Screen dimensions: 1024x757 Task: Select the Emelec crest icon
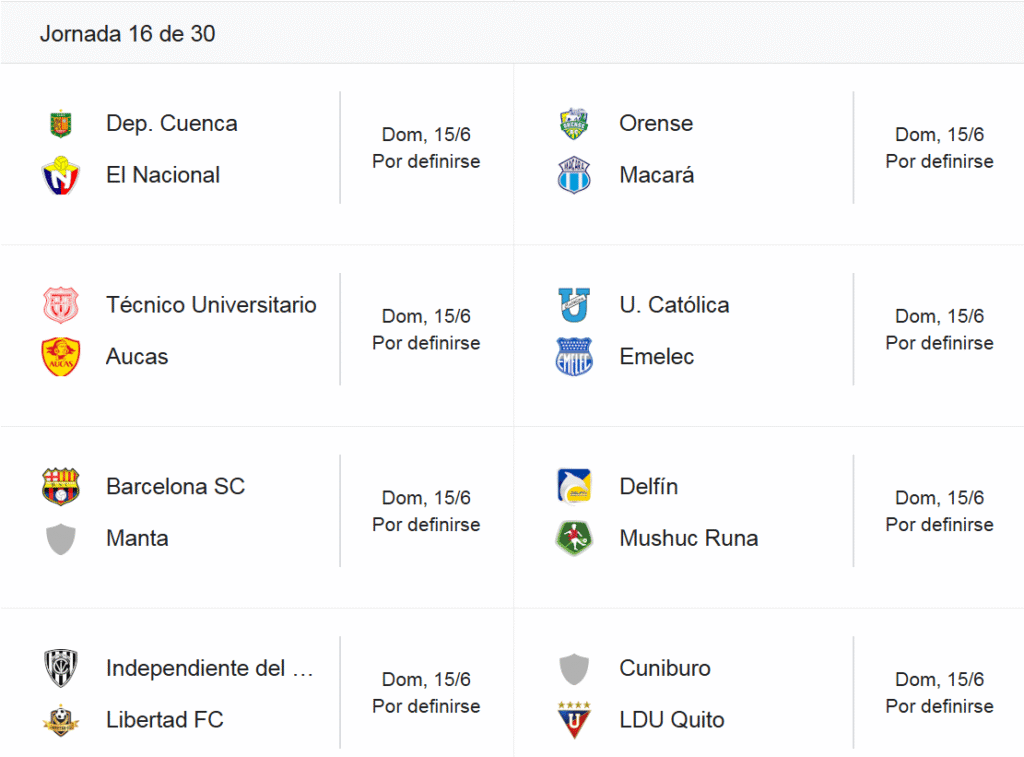[574, 357]
